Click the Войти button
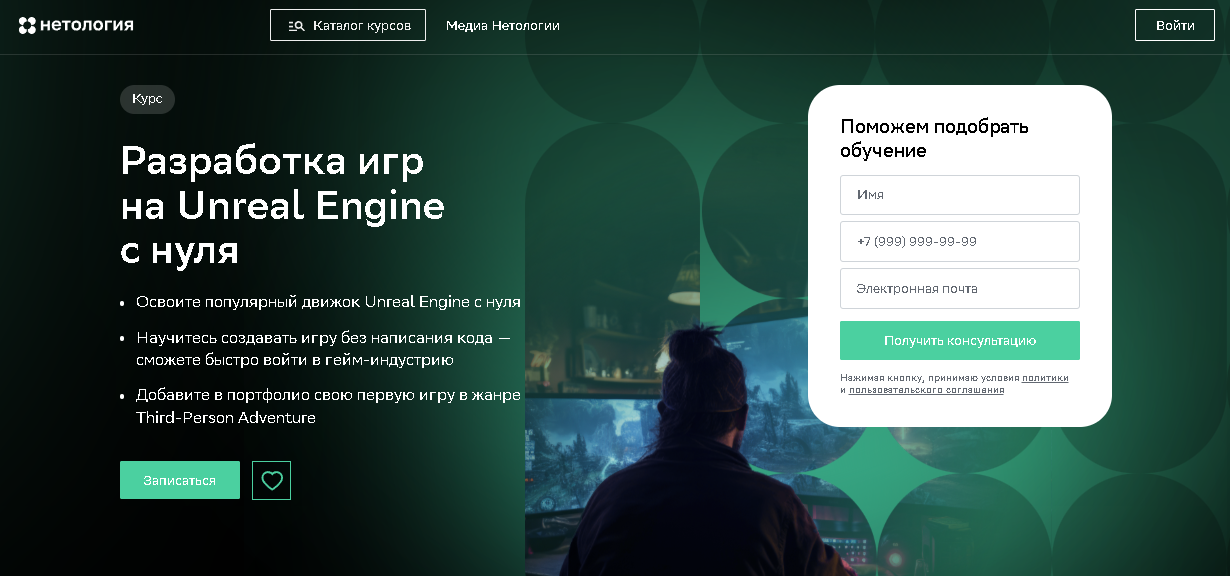The height and width of the screenshot is (576, 1230). point(1175,25)
